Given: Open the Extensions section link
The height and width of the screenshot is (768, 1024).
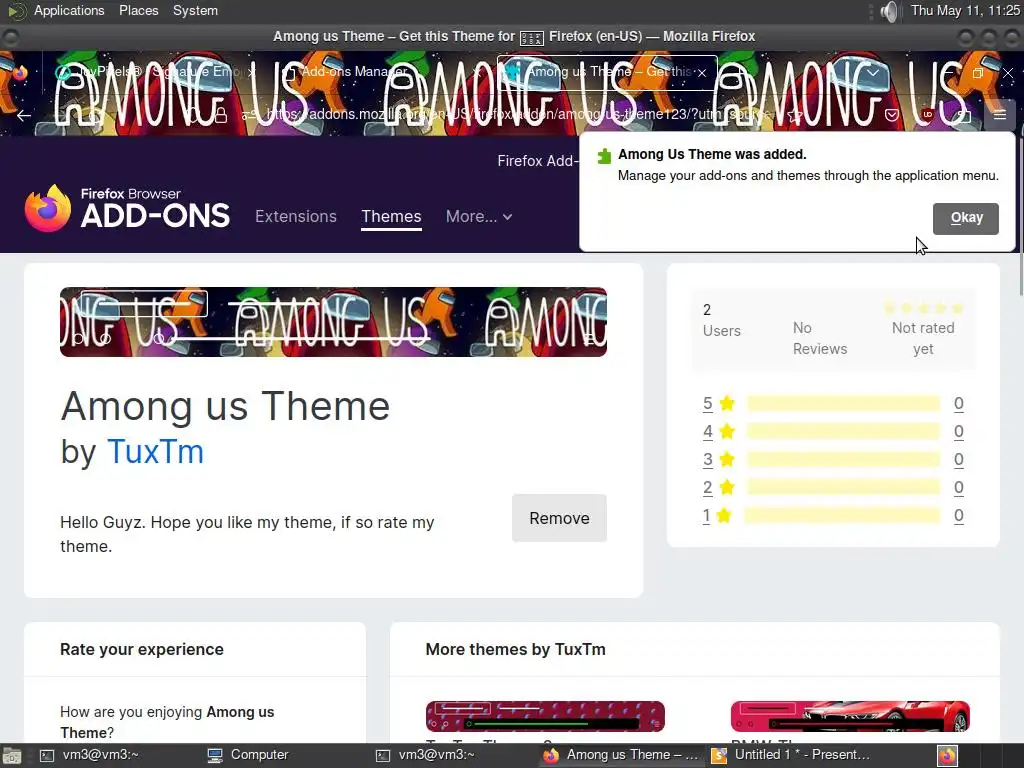Looking at the screenshot, I should tap(296, 216).
